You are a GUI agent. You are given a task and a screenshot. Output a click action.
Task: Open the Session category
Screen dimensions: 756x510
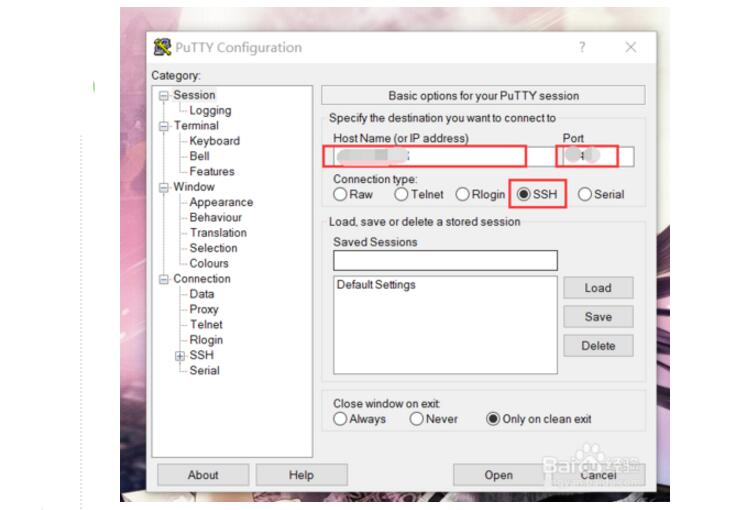tap(194, 95)
